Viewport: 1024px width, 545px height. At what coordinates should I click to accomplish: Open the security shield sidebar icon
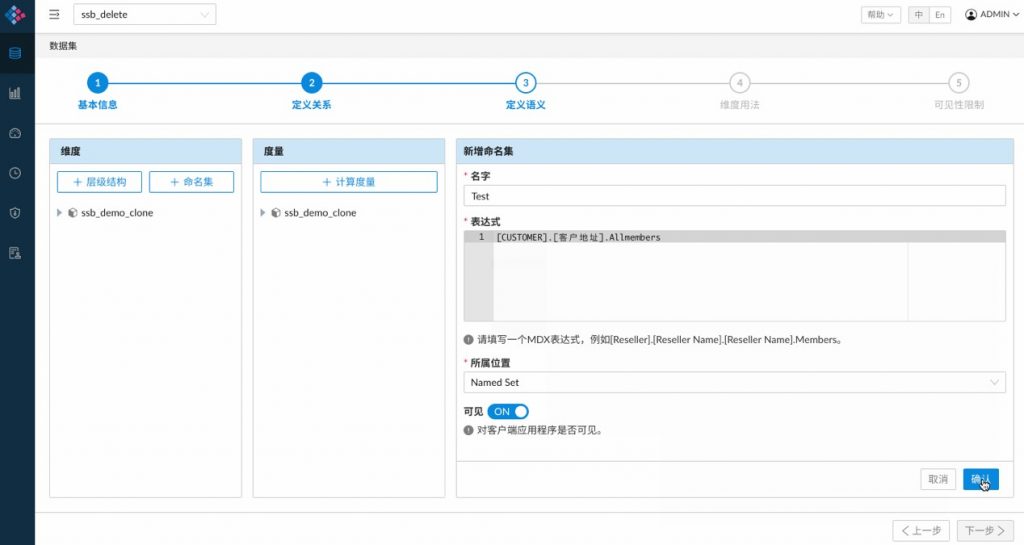point(15,212)
